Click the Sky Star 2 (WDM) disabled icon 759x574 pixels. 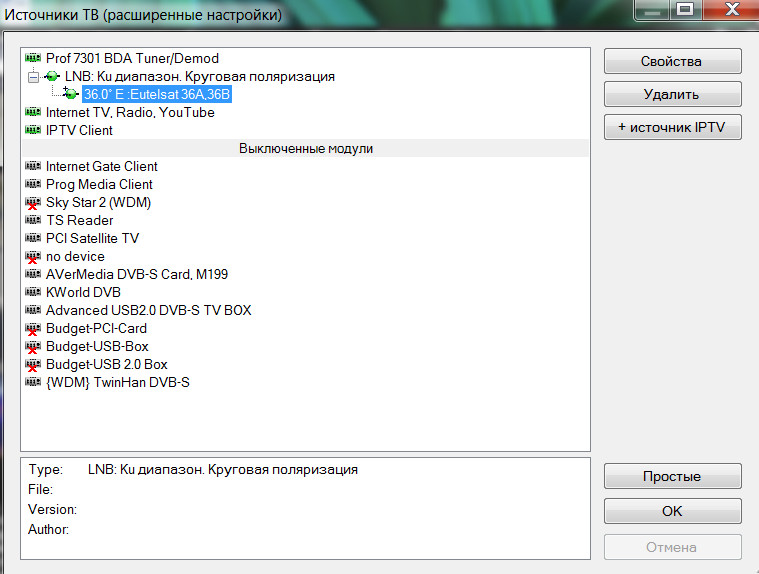[x=33, y=203]
